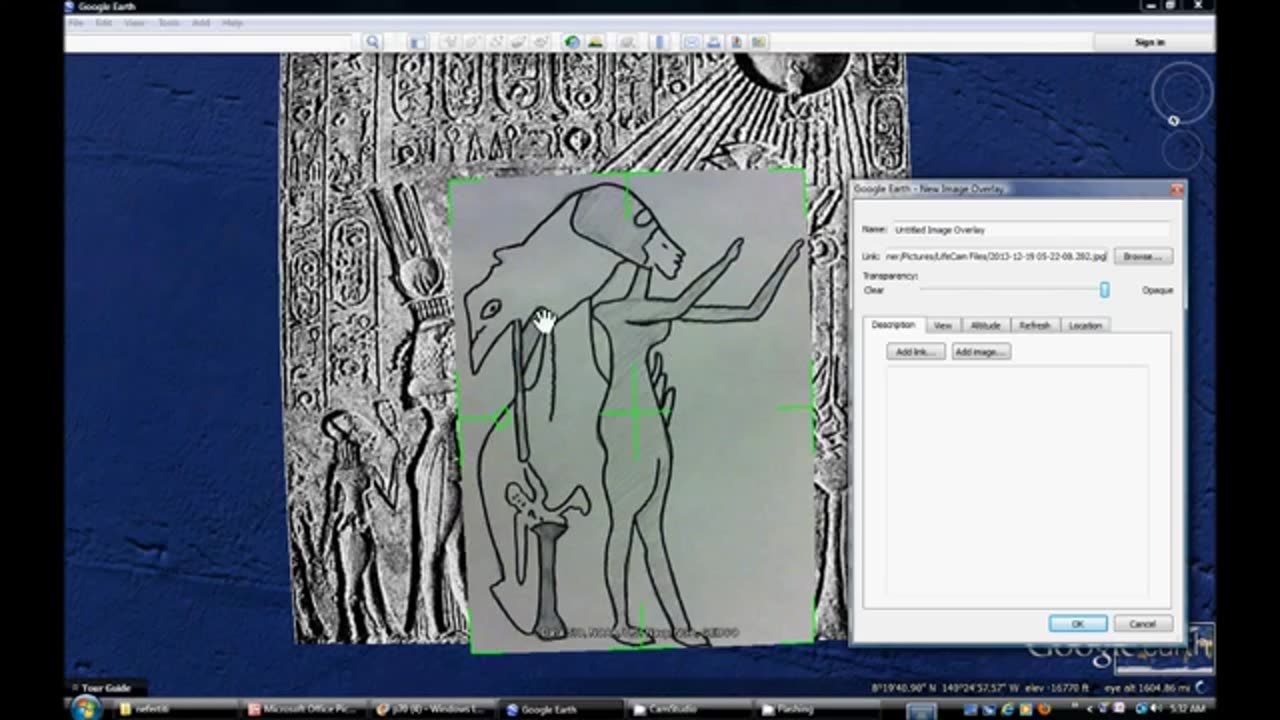Open the File menu
This screenshot has width=1280, height=720.
pos(75,22)
